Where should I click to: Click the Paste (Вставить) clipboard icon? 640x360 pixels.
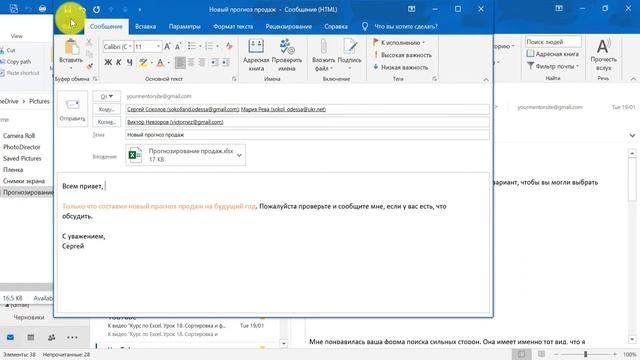coord(71,47)
